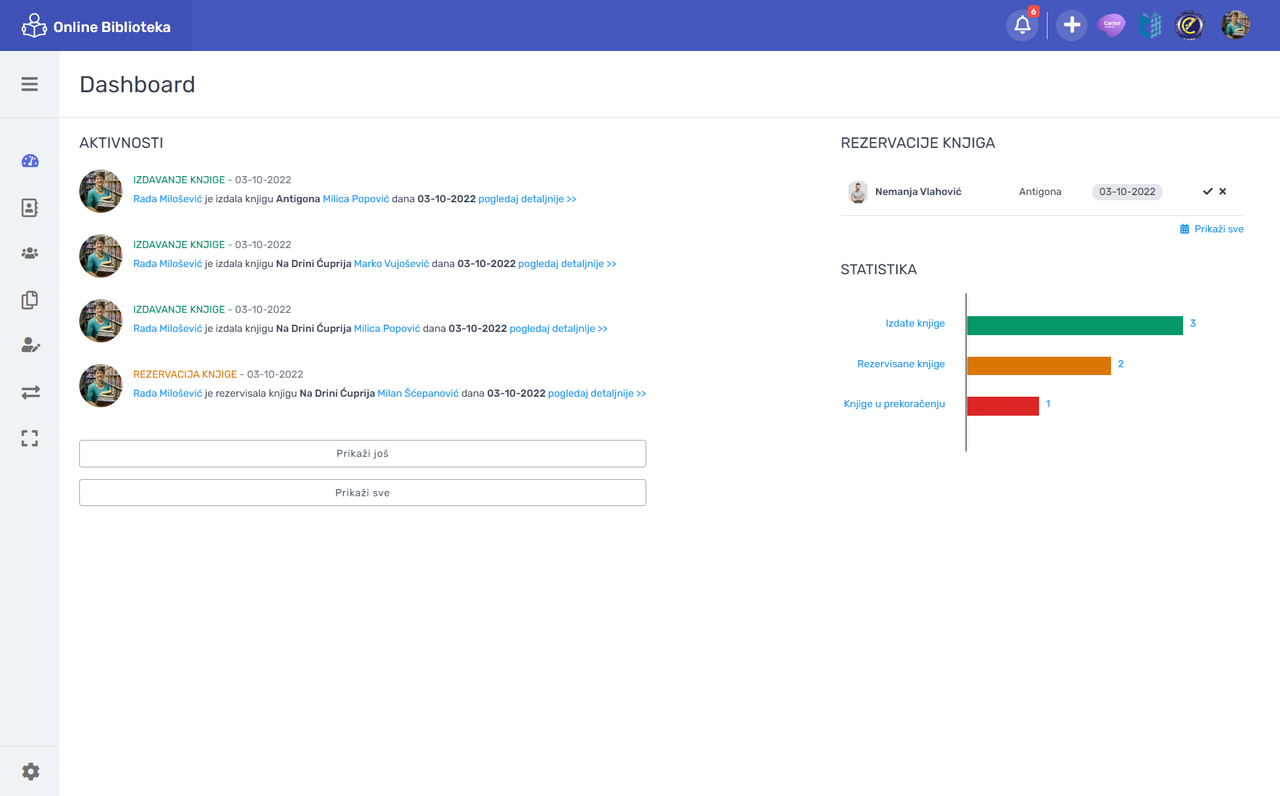Click the books copy icon in sidebar
1280x796 pixels.
tap(30, 299)
